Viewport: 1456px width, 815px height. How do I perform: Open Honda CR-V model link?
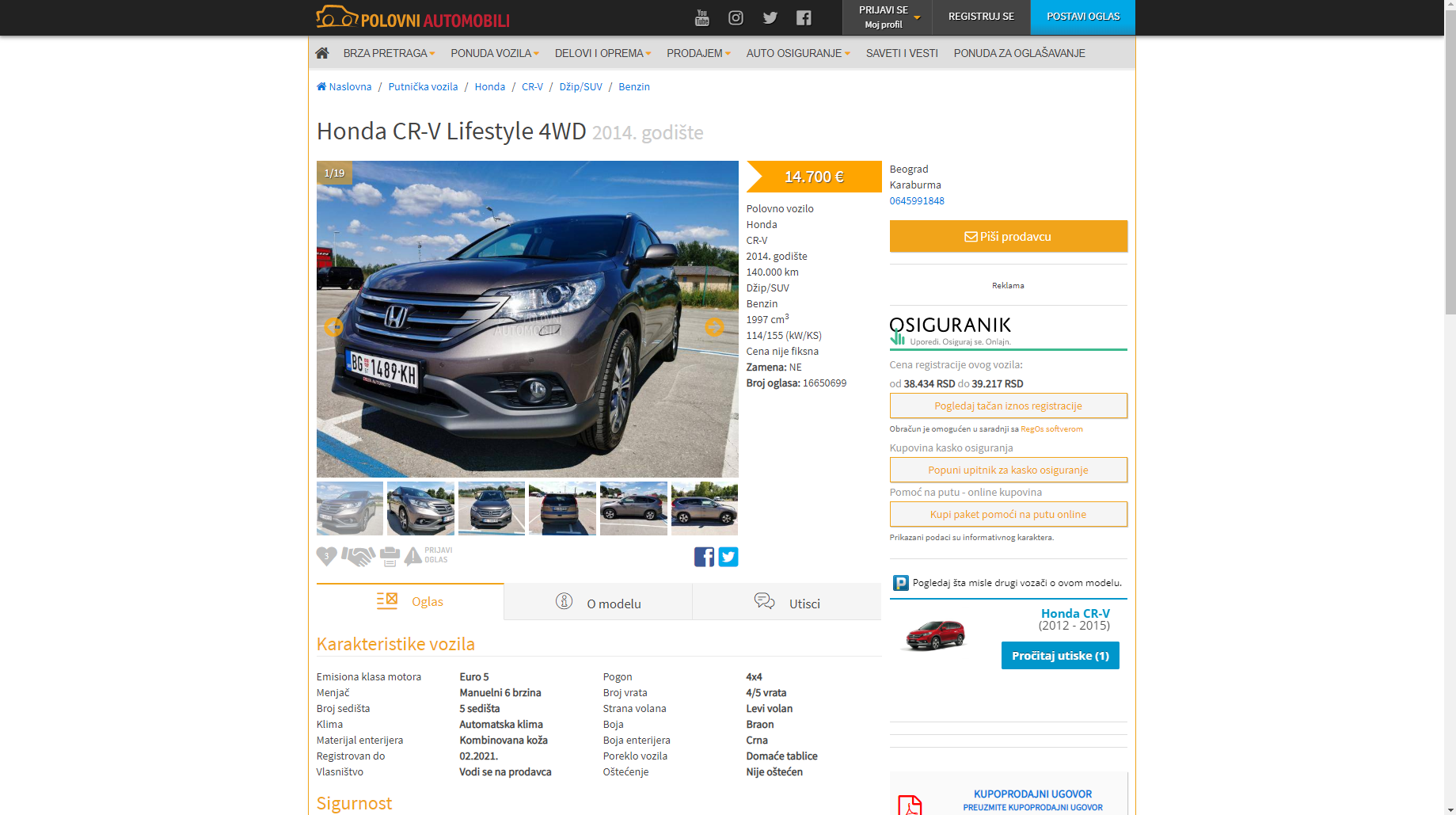(1075, 613)
